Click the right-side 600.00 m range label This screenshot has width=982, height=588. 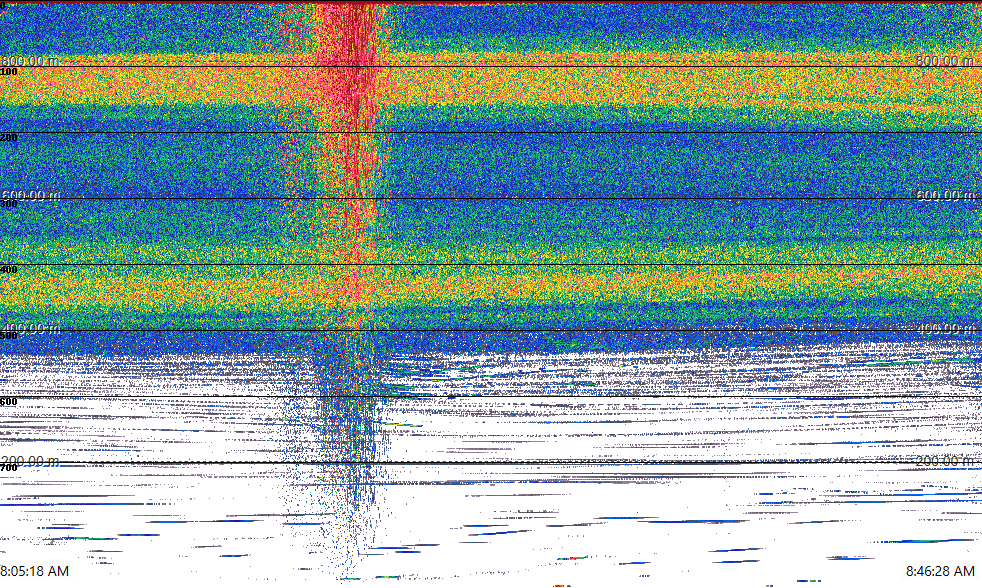click(945, 195)
